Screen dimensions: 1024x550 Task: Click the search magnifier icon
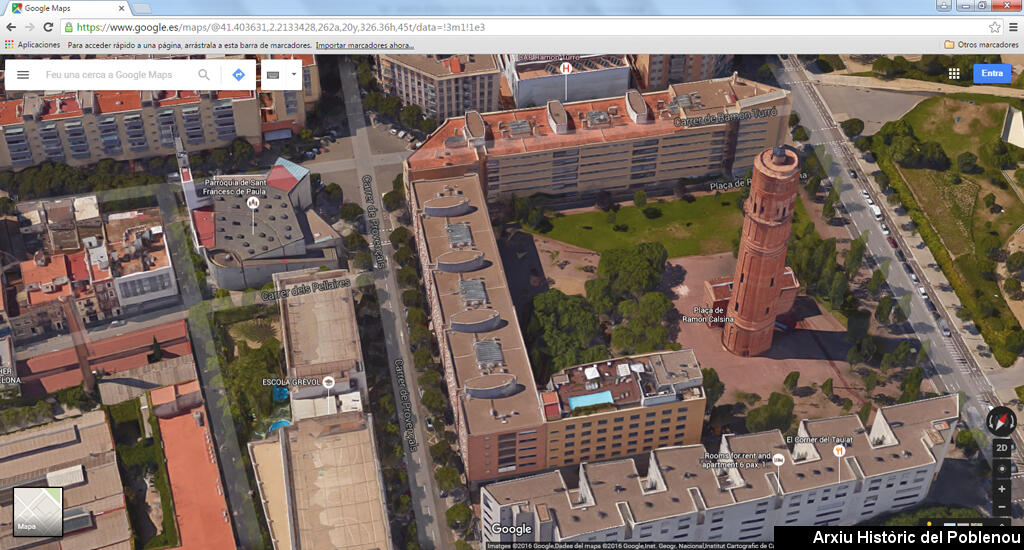(204, 75)
